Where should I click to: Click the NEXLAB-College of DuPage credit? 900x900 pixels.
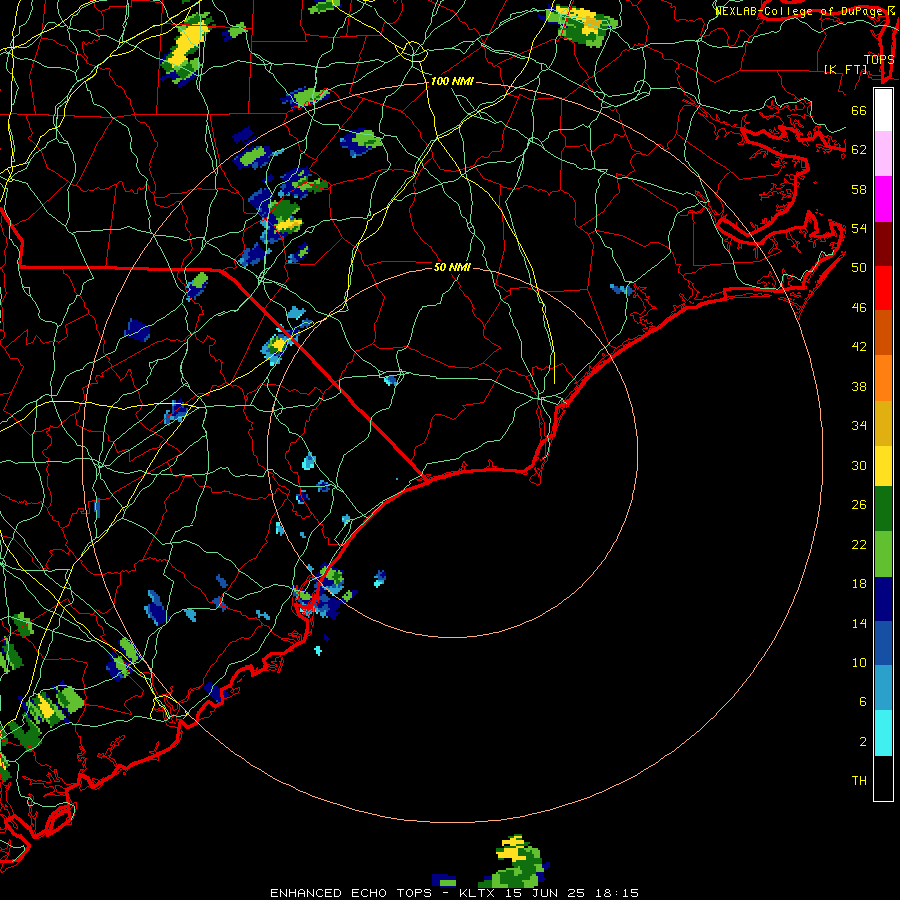coord(801,11)
